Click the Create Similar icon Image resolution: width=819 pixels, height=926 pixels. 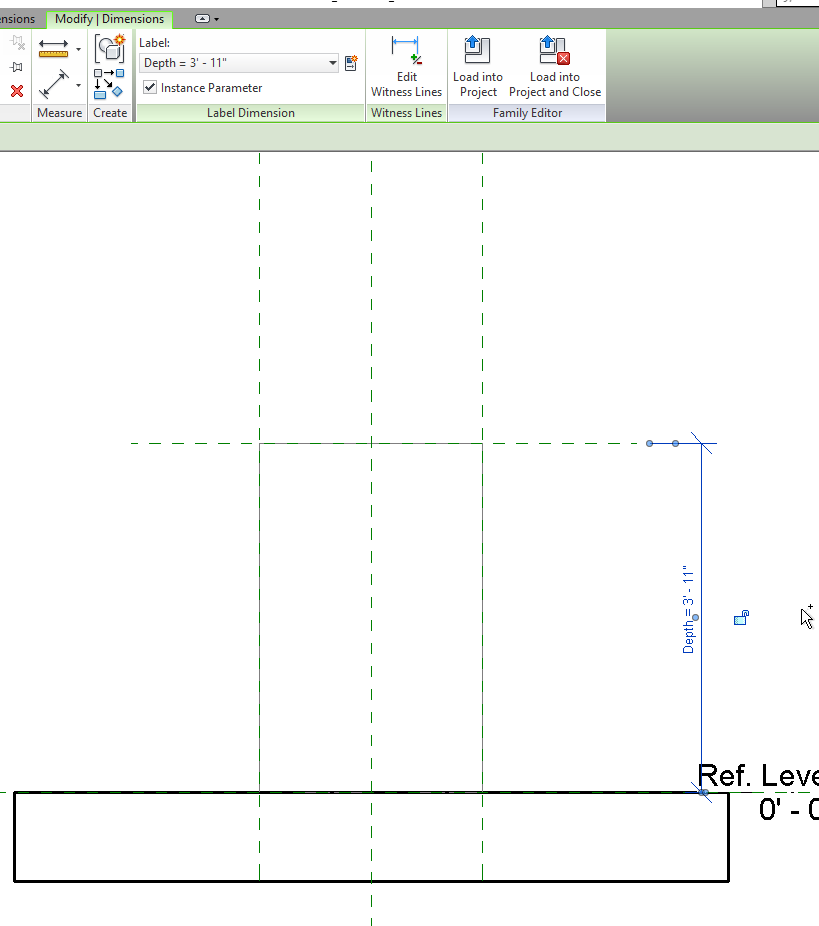(x=110, y=46)
